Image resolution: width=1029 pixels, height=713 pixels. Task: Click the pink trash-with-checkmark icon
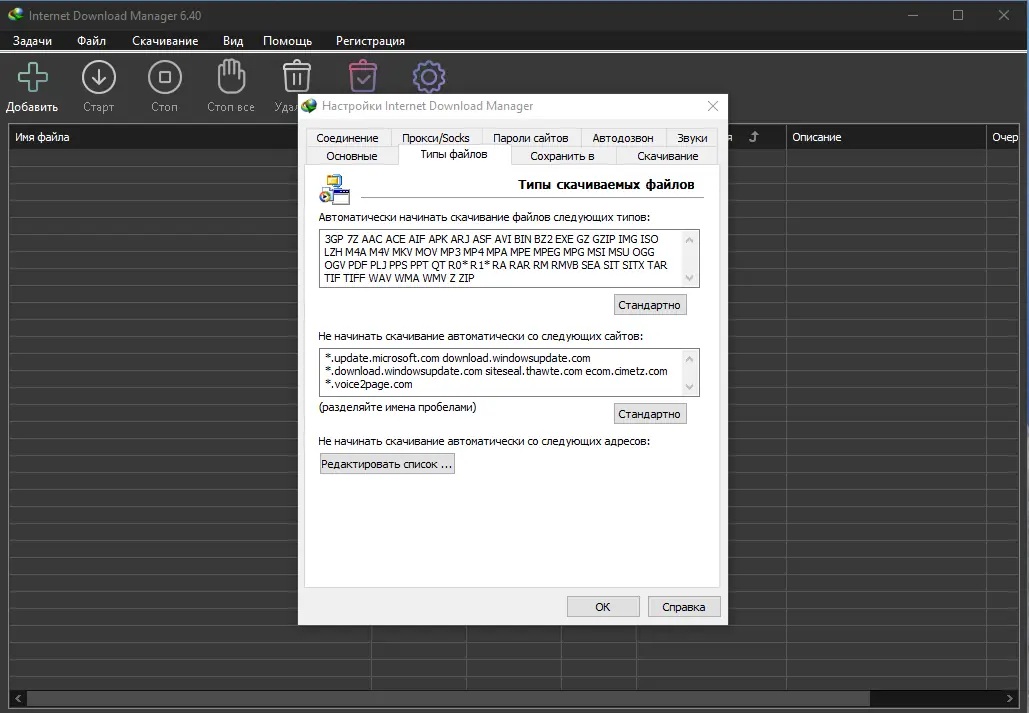coord(363,77)
